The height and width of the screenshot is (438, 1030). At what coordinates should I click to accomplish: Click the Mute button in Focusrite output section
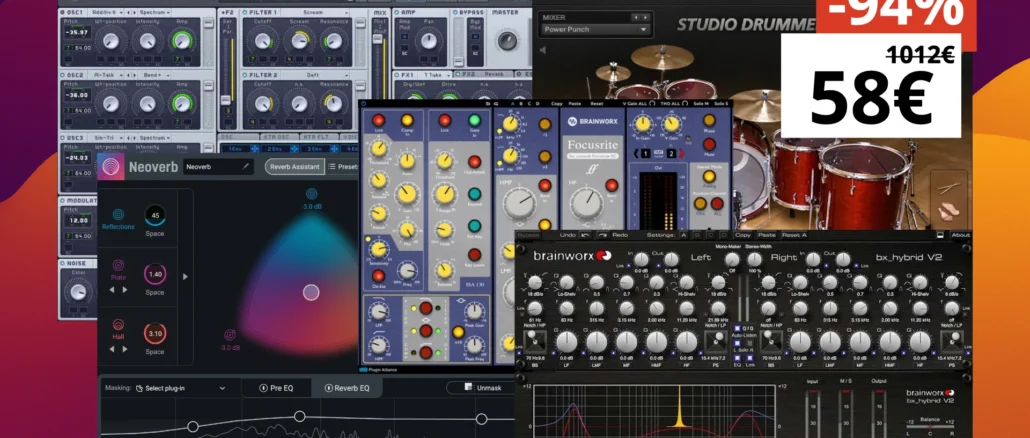click(709, 144)
